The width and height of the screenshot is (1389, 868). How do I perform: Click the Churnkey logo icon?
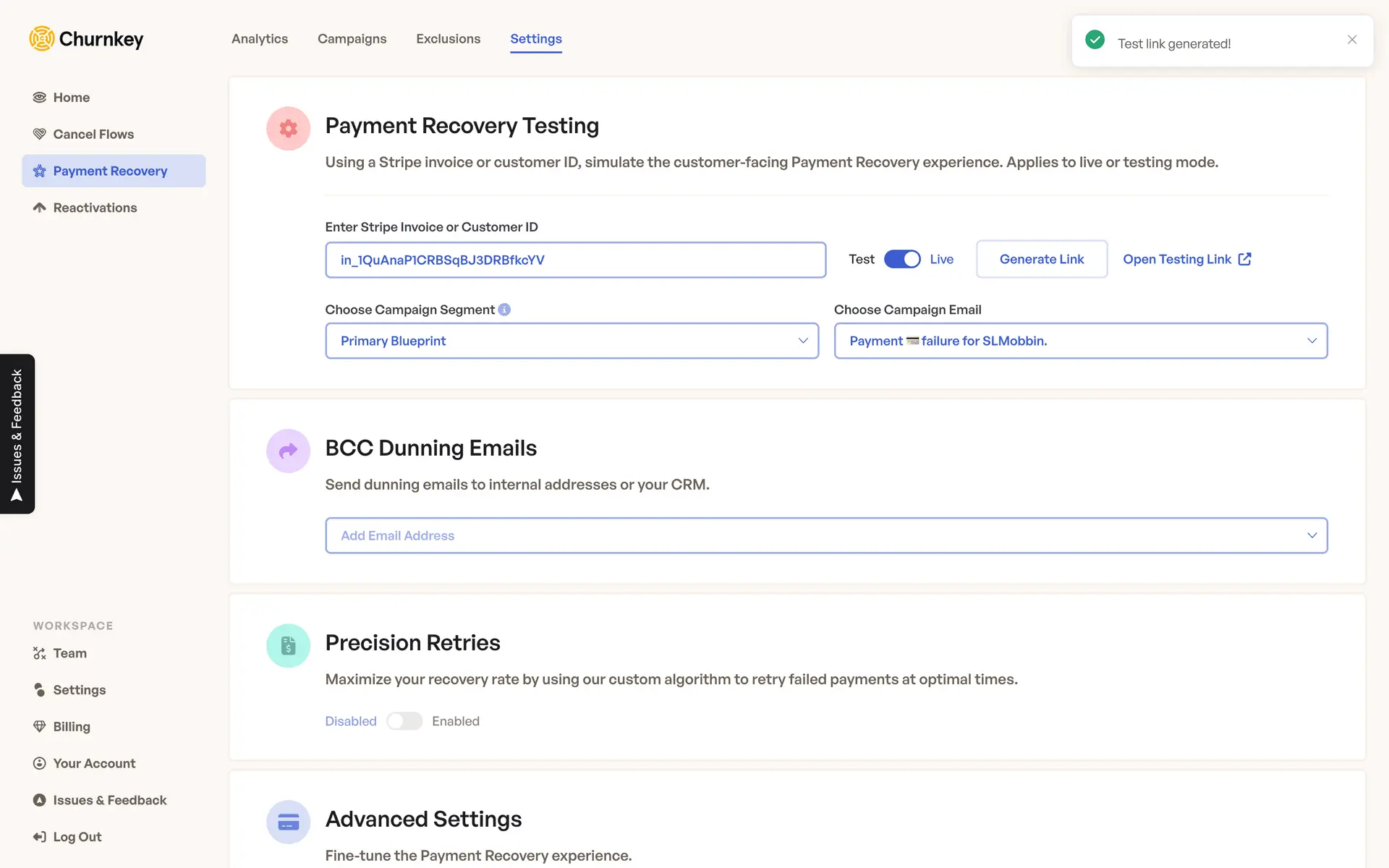click(x=42, y=38)
